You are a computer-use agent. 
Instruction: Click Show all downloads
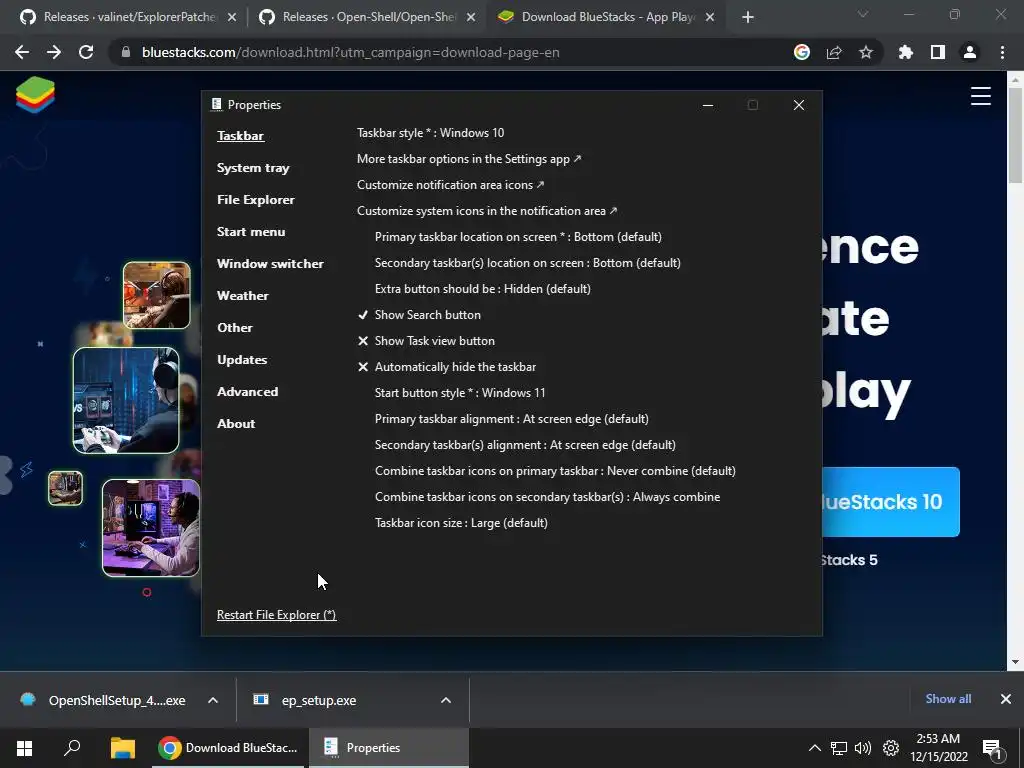pos(948,699)
